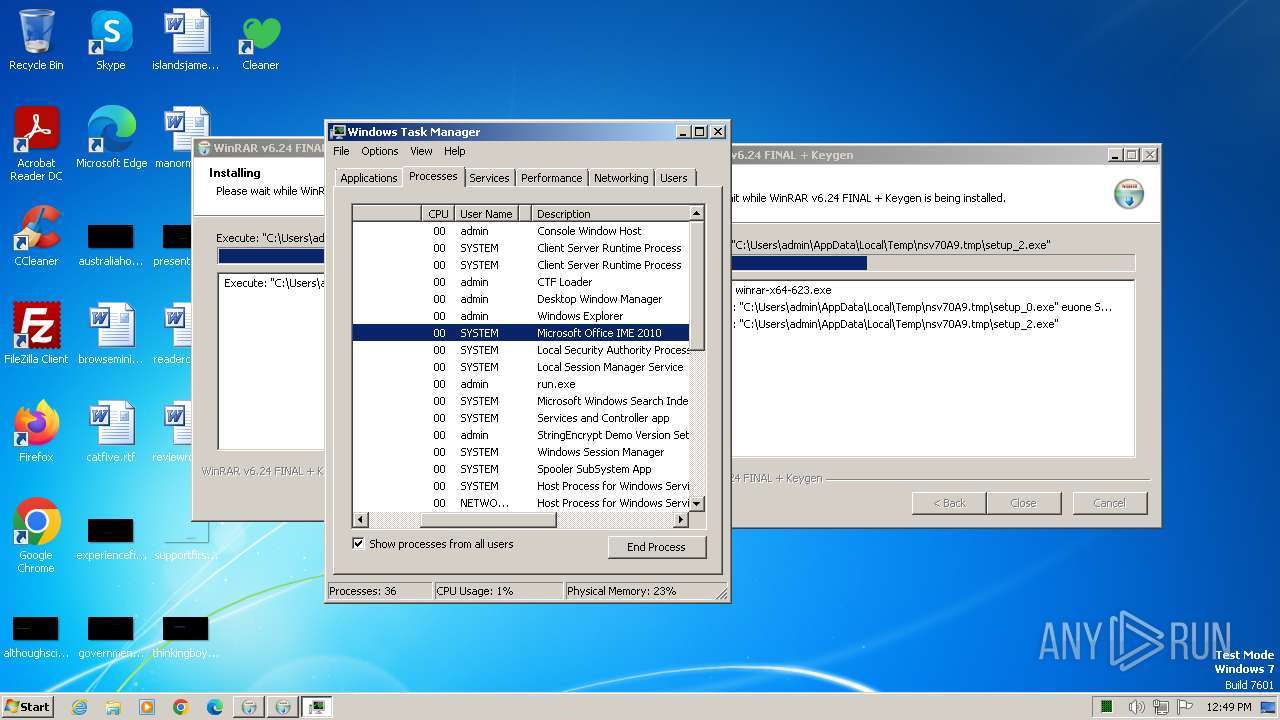This screenshot has height=720, width=1280.
Task: Sort processes by User Name column
Action: (486, 213)
